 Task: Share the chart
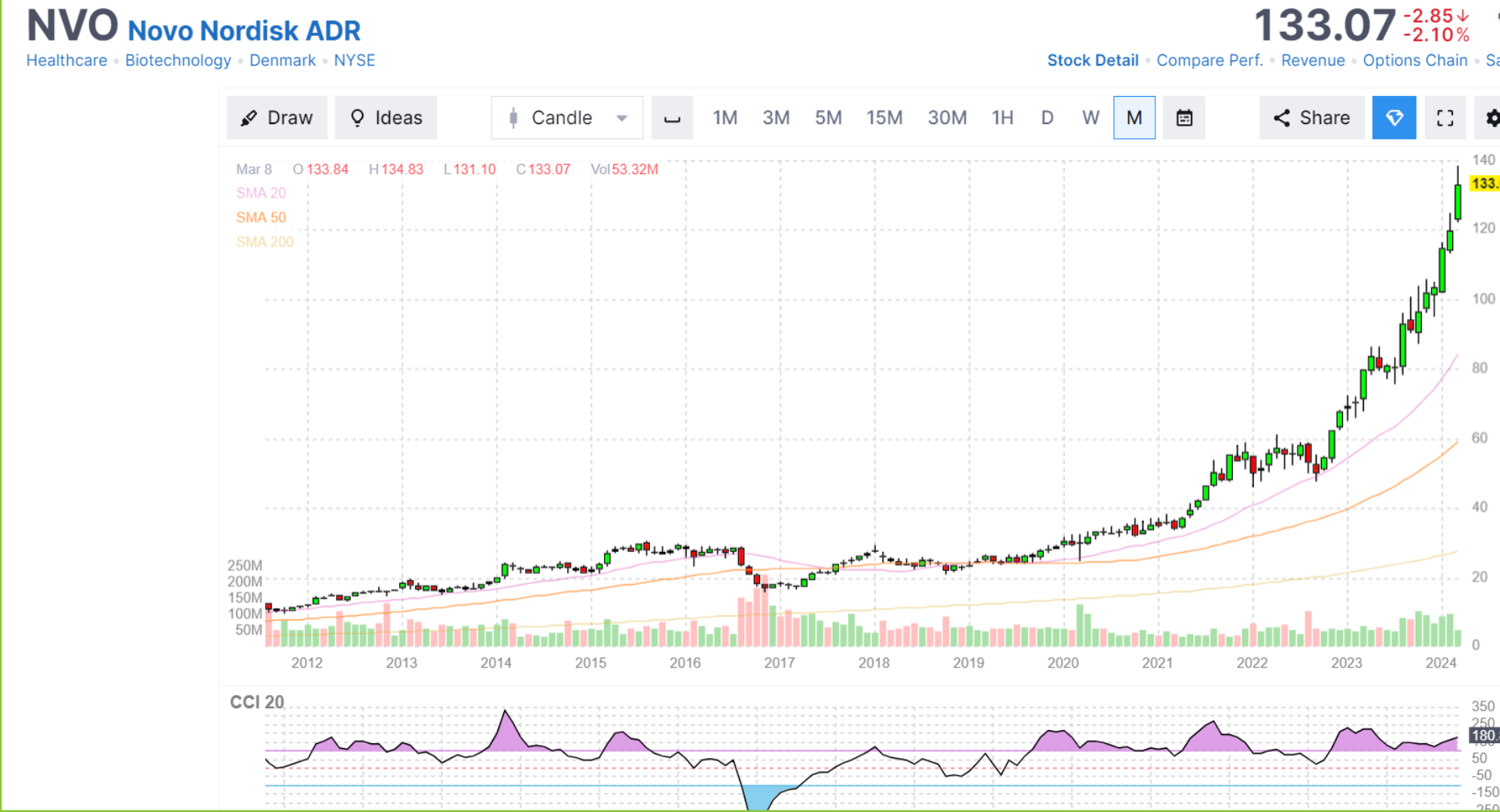1312,118
